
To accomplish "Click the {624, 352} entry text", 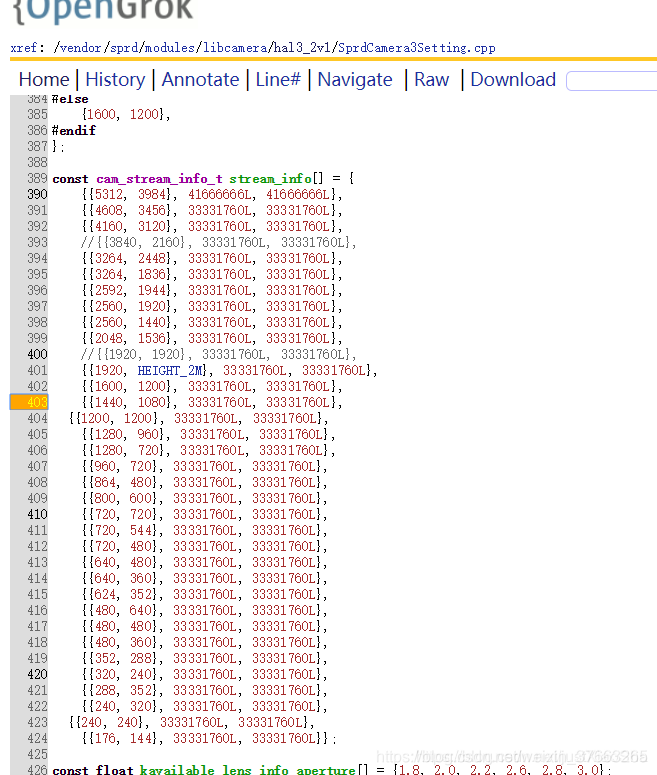I will pyautogui.click(x=124, y=595).
